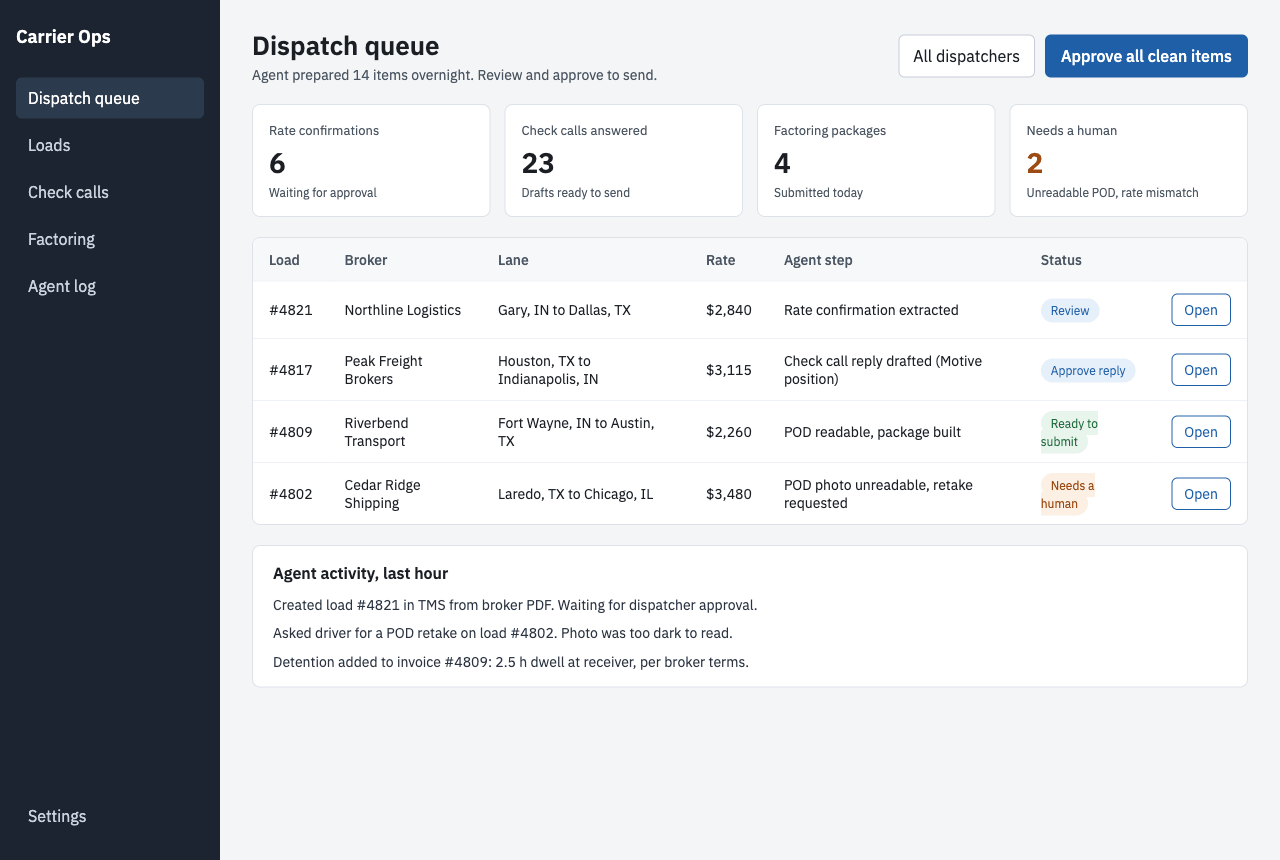Open Settings at the sidebar bottom
The width and height of the screenshot is (1280, 860).
pyautogui.click(x=110, y=816)
